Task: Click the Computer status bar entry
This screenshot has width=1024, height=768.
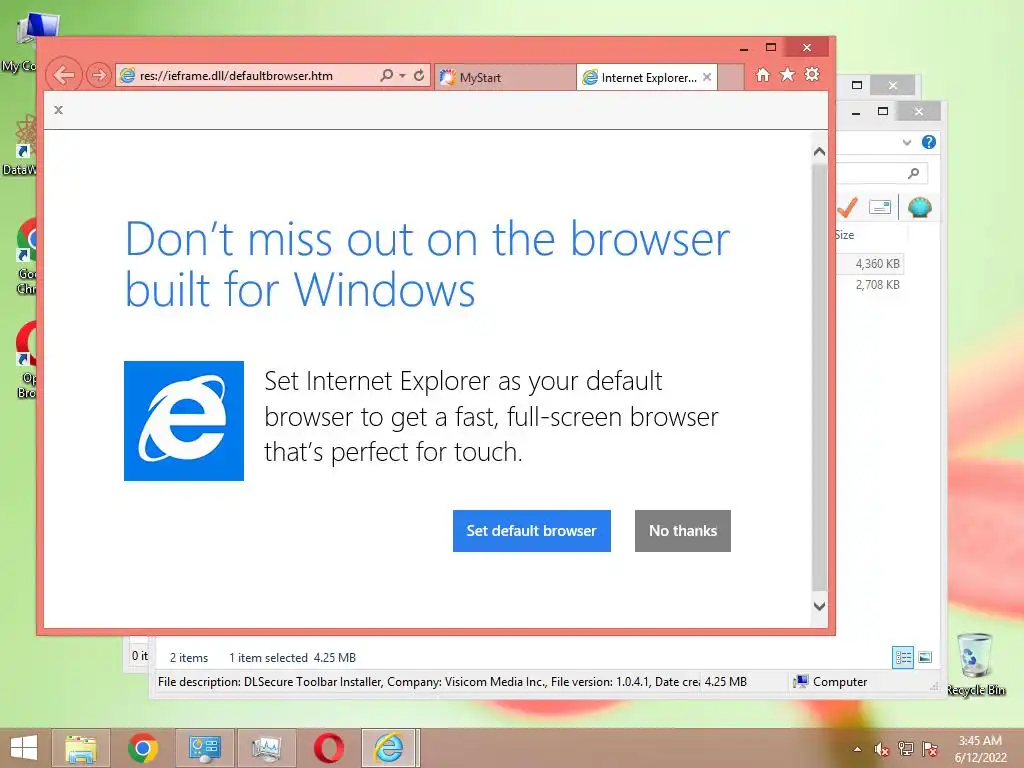Action: [x=830, y=682]
